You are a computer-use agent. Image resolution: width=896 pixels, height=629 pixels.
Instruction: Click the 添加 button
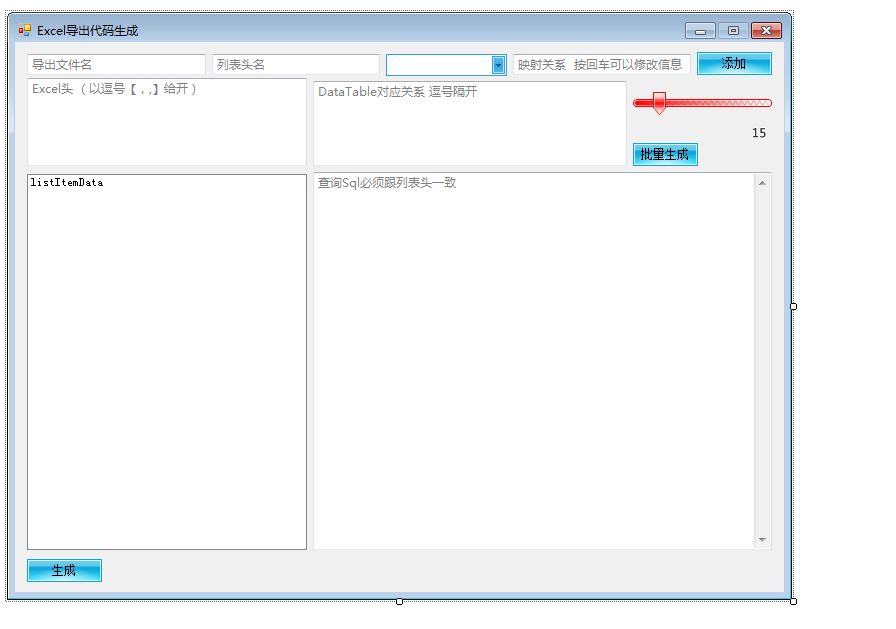coord(734,63)
